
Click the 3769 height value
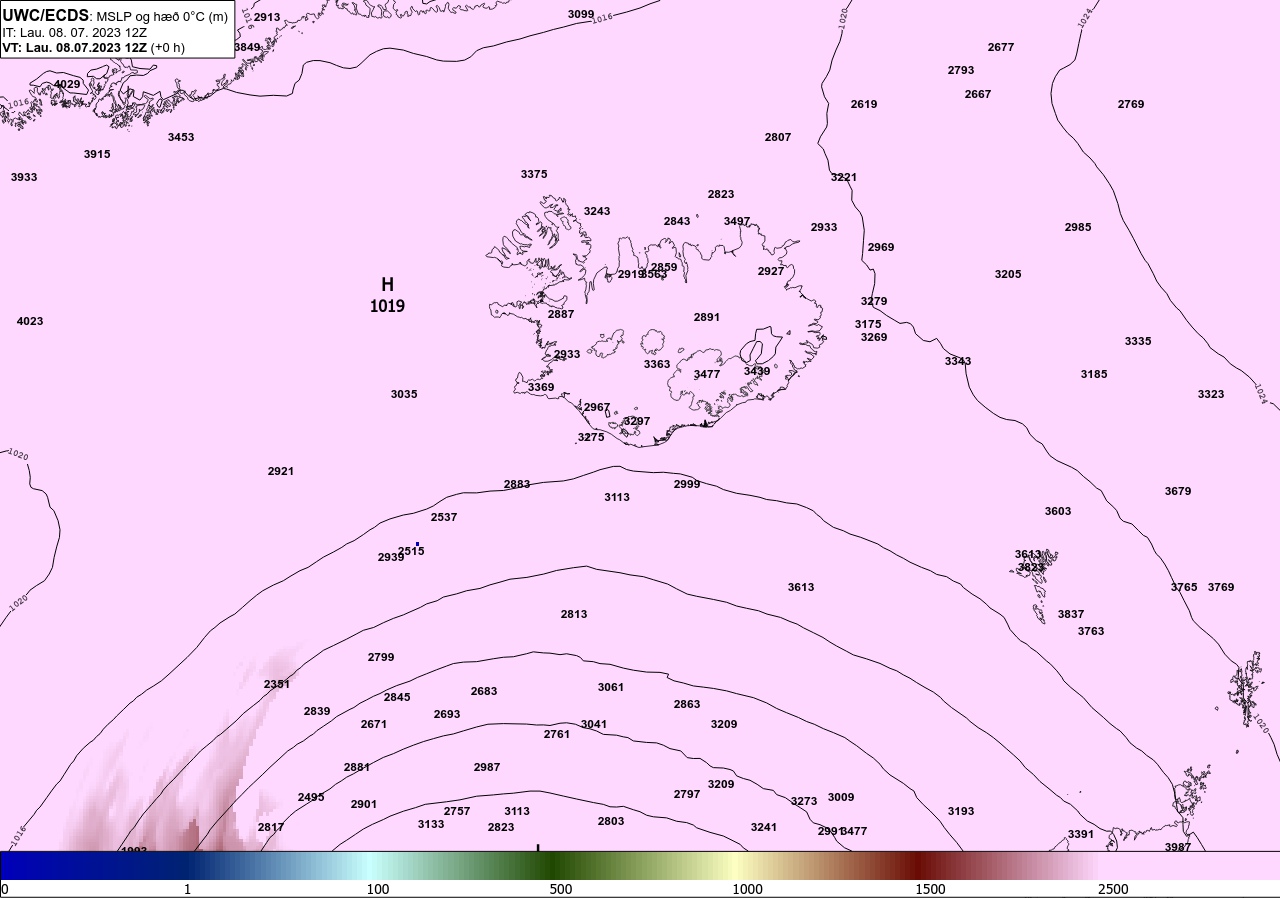click(x=1221, y=587)
